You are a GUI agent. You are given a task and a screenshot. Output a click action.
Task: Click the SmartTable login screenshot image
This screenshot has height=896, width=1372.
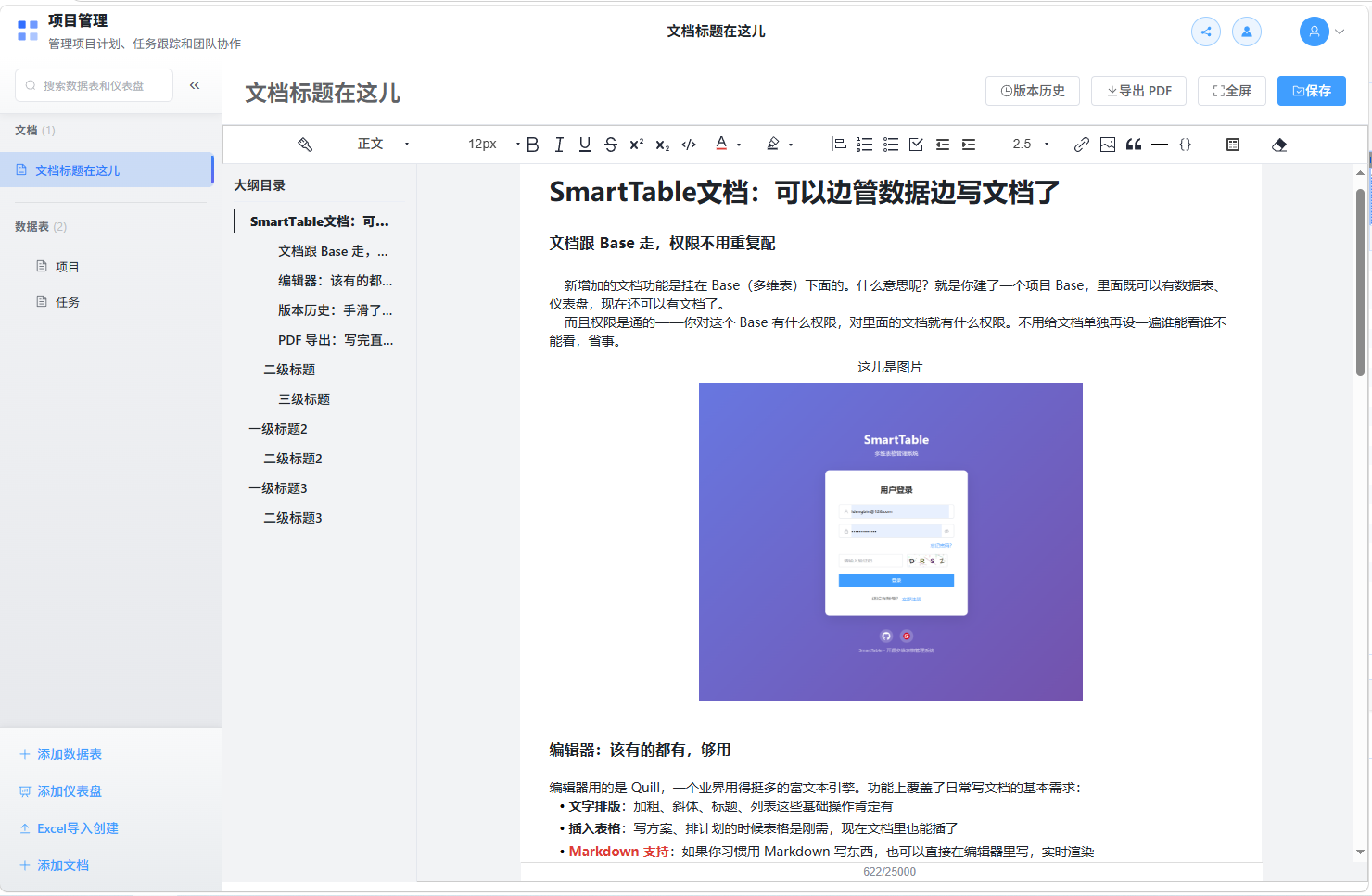click(891, 542)
